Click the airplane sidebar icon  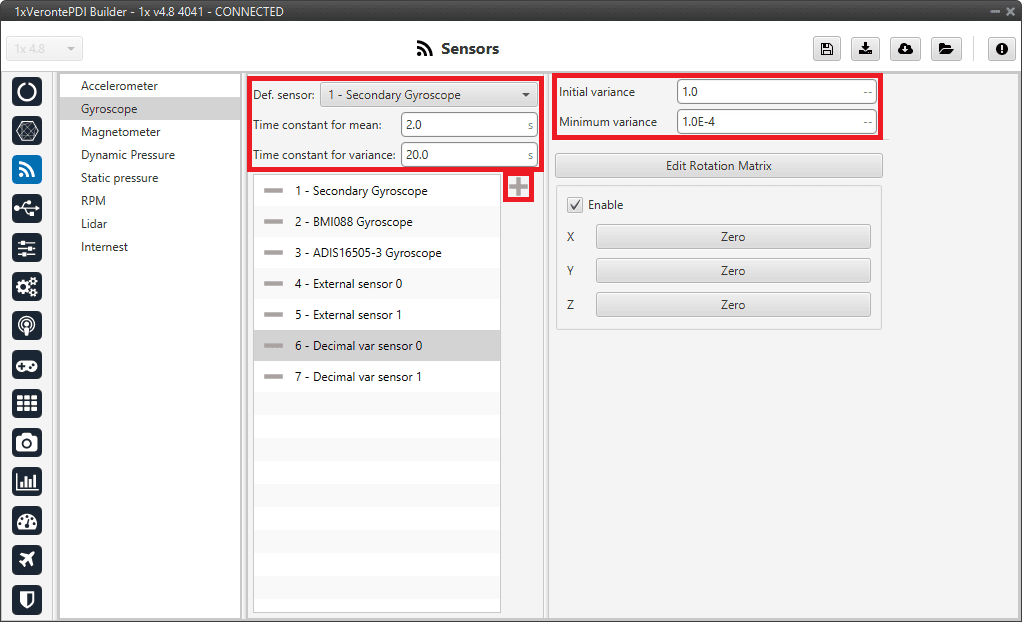[x=27, y=560]
